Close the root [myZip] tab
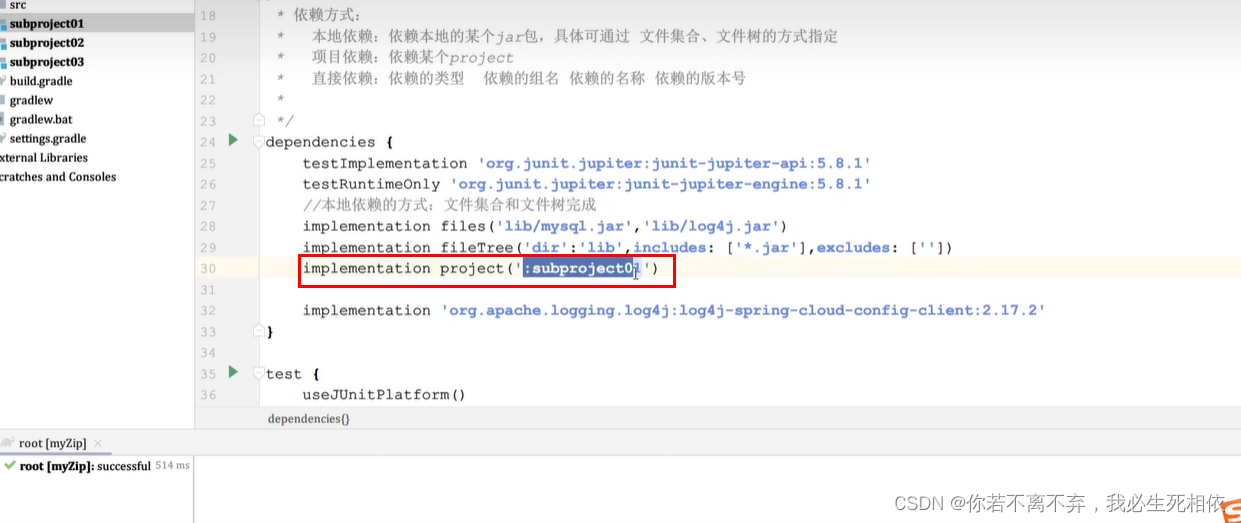Viewport: 1241px width, 523px height. pos(98,443)
